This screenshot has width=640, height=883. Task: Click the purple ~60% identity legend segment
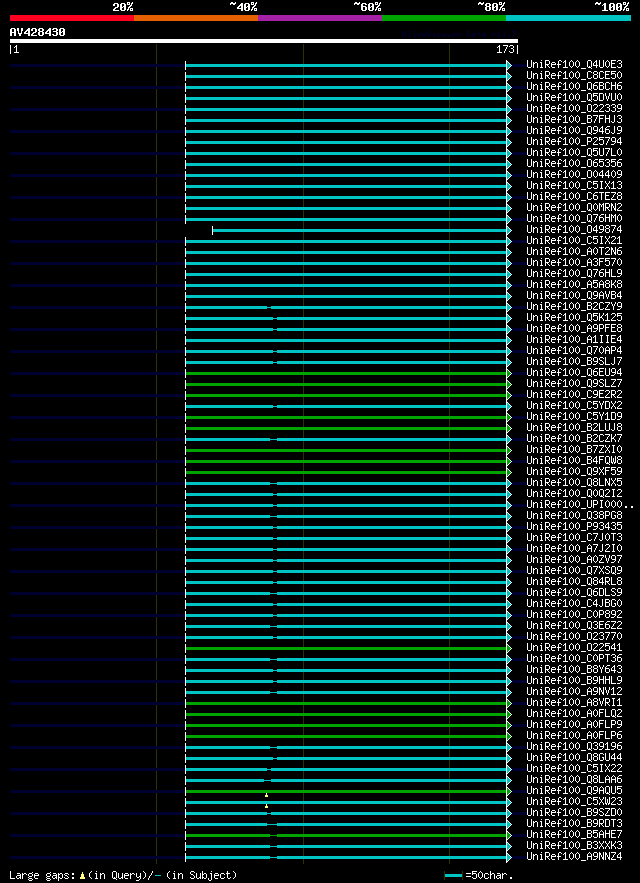point(320,18)
